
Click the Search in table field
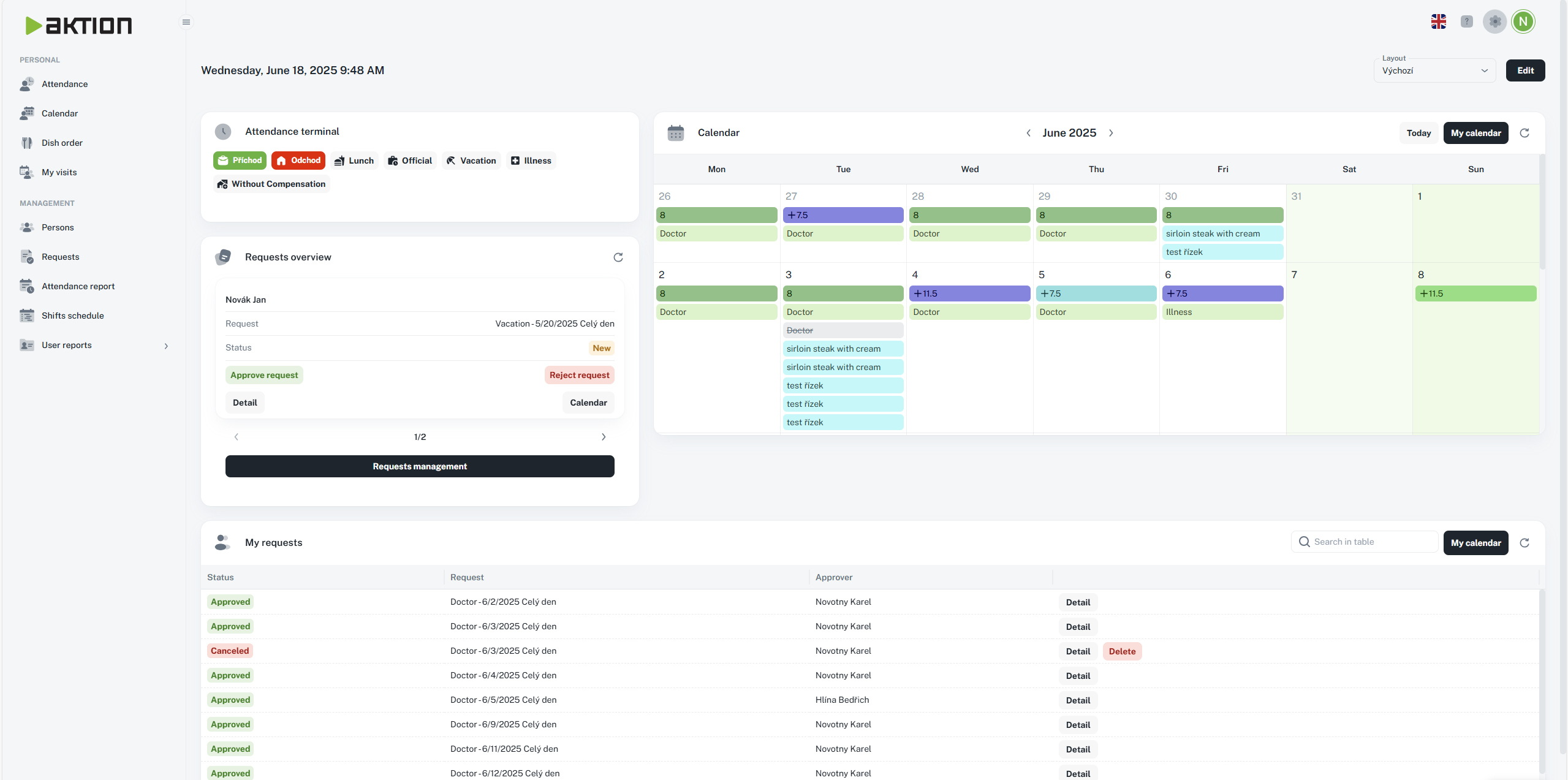(x=1371, y=542)
